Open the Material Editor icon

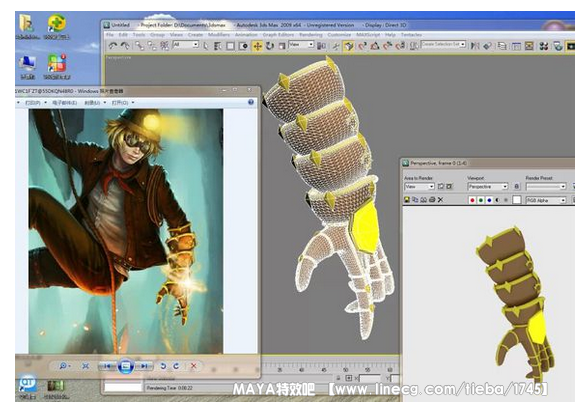[544, 46]
